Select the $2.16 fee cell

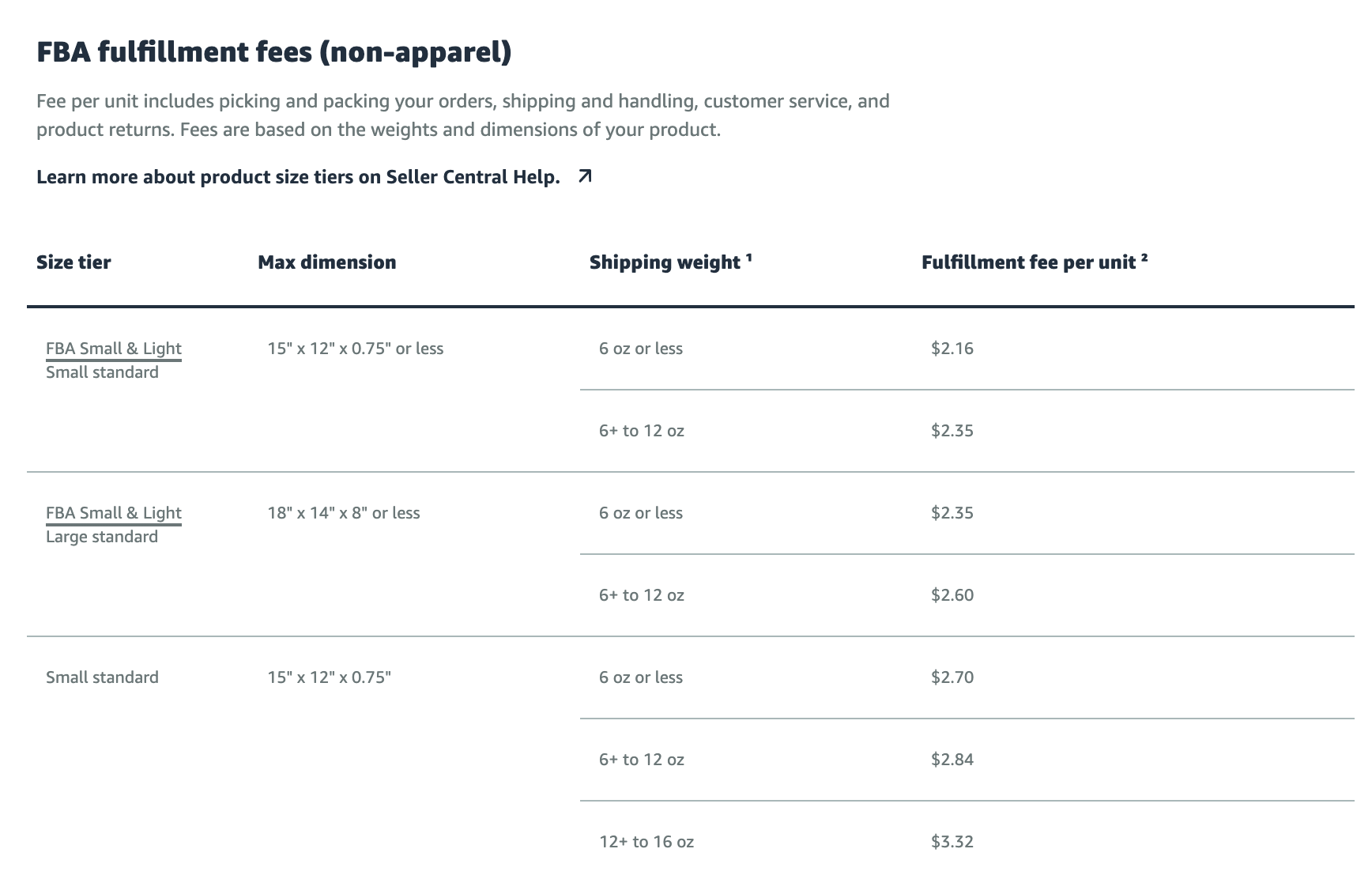tap(952, 349)
